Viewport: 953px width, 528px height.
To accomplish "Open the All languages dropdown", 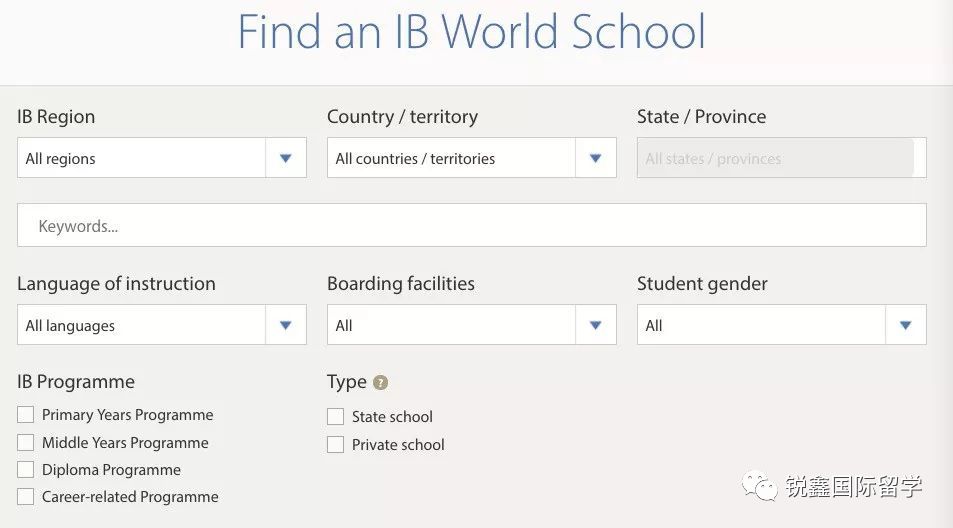I will (141, 325).
